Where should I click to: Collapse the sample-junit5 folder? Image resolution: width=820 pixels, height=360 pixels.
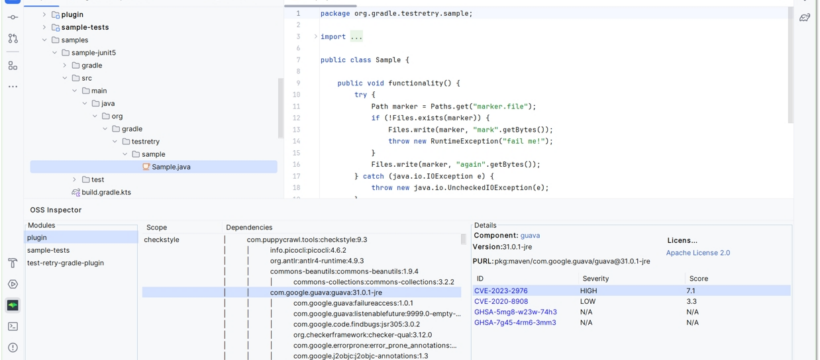54,53
